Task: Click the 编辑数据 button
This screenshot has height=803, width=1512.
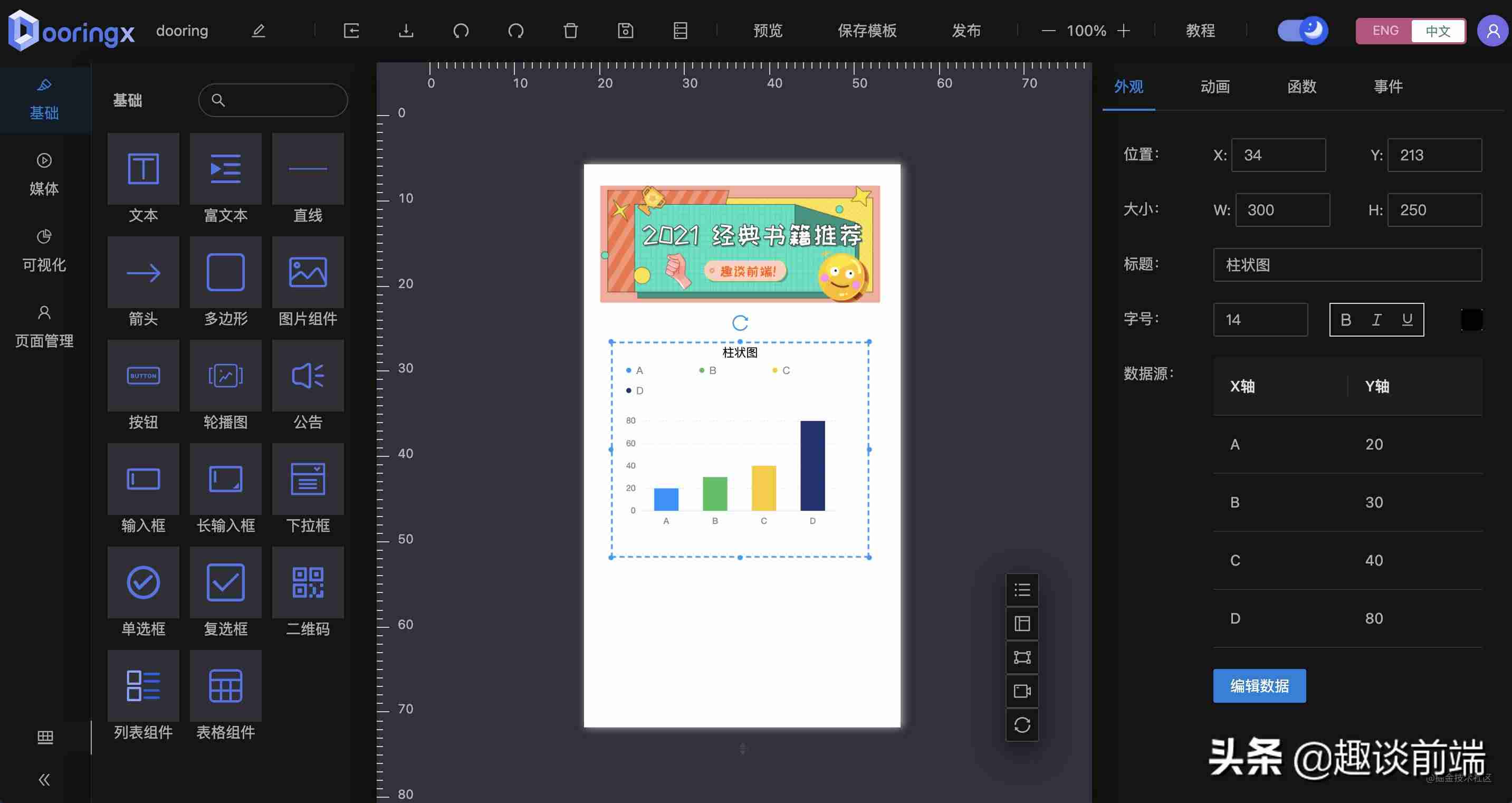Action: click(1260, 685)
